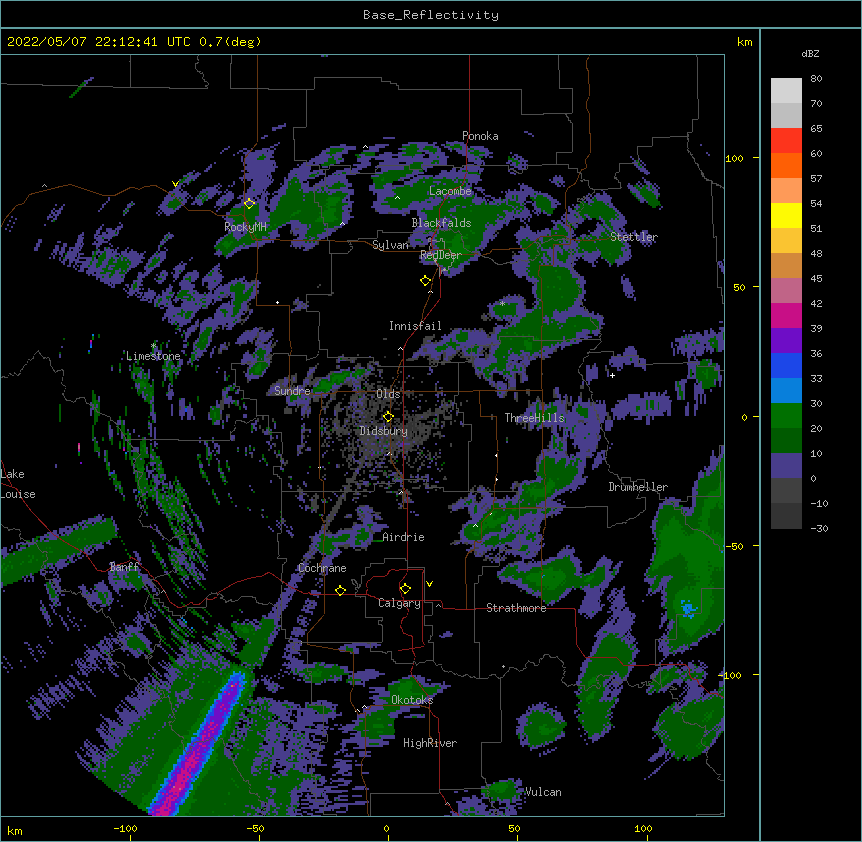This screenshot has width=862, height=842.
Task: Click the Banff label
Action: tap(124, 567)
